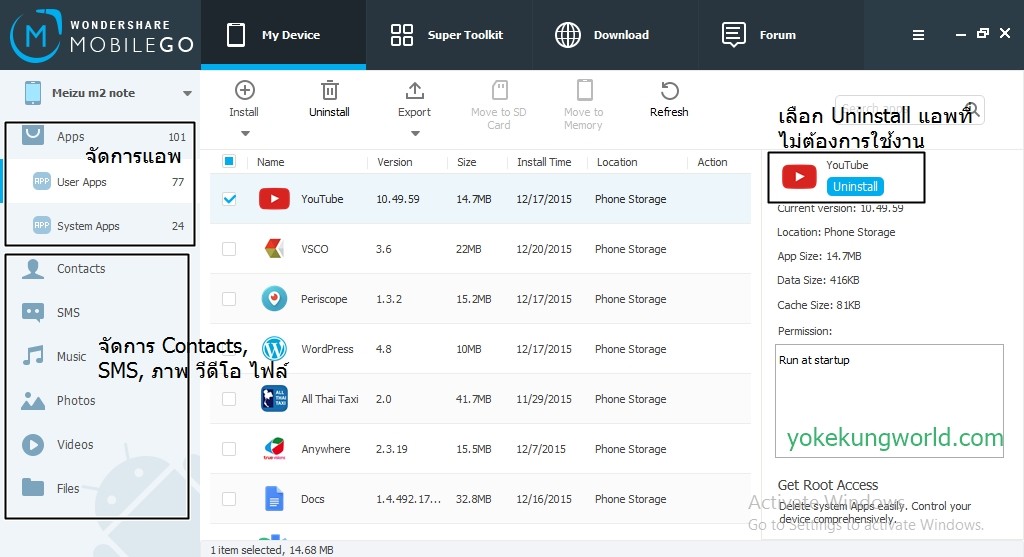This screenshot has width=1024, height=557.
Task: Click the Anywhere app icon
Action: tap(274, 449)
